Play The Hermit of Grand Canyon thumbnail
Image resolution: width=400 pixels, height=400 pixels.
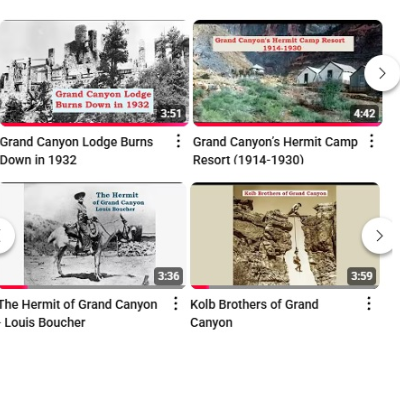click(92, 235)
